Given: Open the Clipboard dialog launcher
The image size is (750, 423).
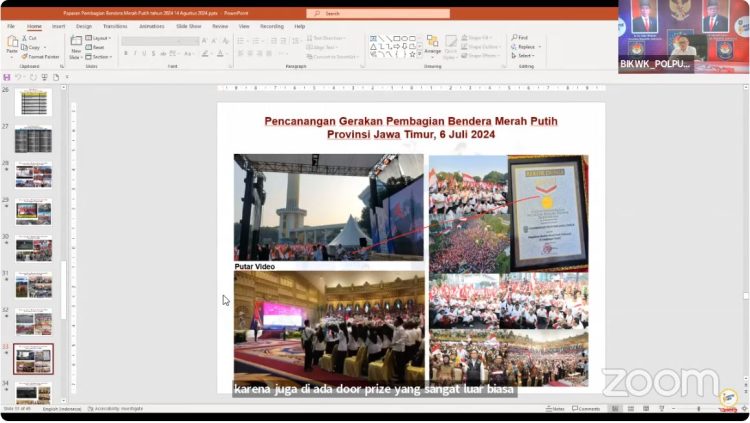Looking at the screenshot, I should pyautogui.click(x=62, y=67).
